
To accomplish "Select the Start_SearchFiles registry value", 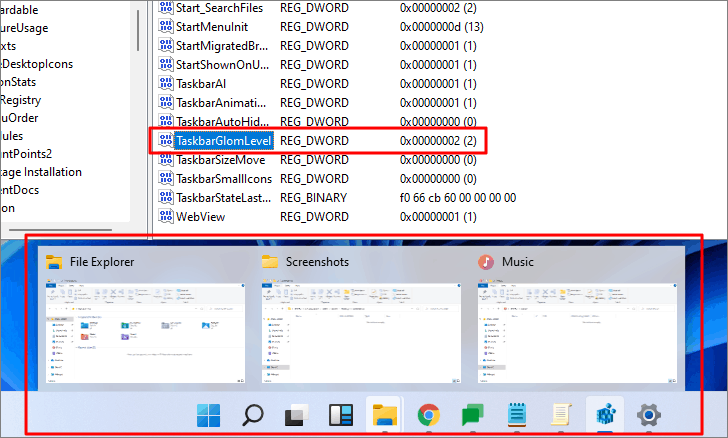I will (x=219, y=8).
